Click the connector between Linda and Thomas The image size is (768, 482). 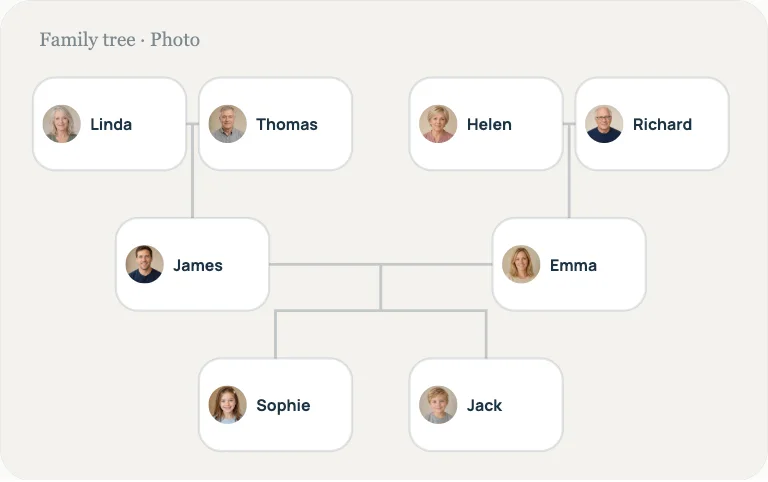[192, 124]
